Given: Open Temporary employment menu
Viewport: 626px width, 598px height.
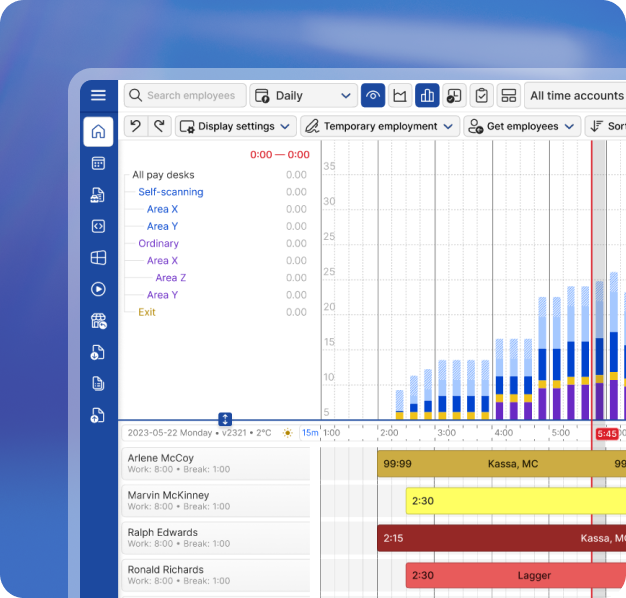Looking at the screenshot, I should pos(379,126).
